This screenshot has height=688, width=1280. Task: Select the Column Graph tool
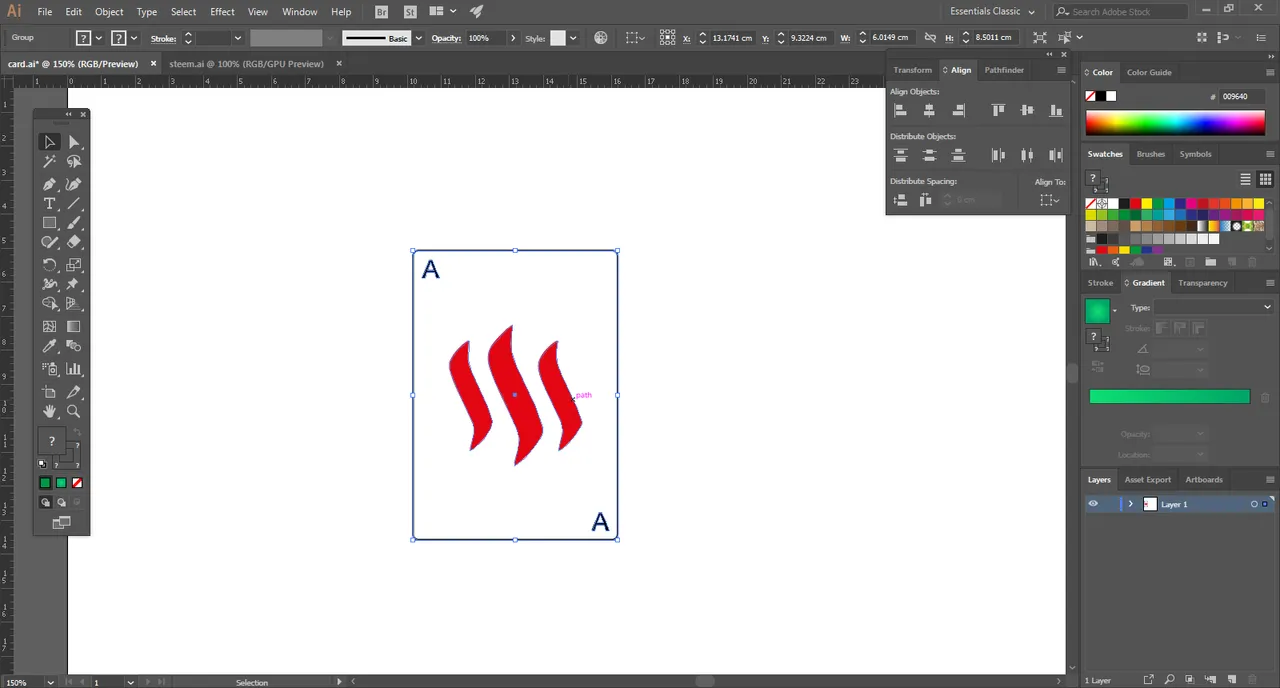coord(74,369)
